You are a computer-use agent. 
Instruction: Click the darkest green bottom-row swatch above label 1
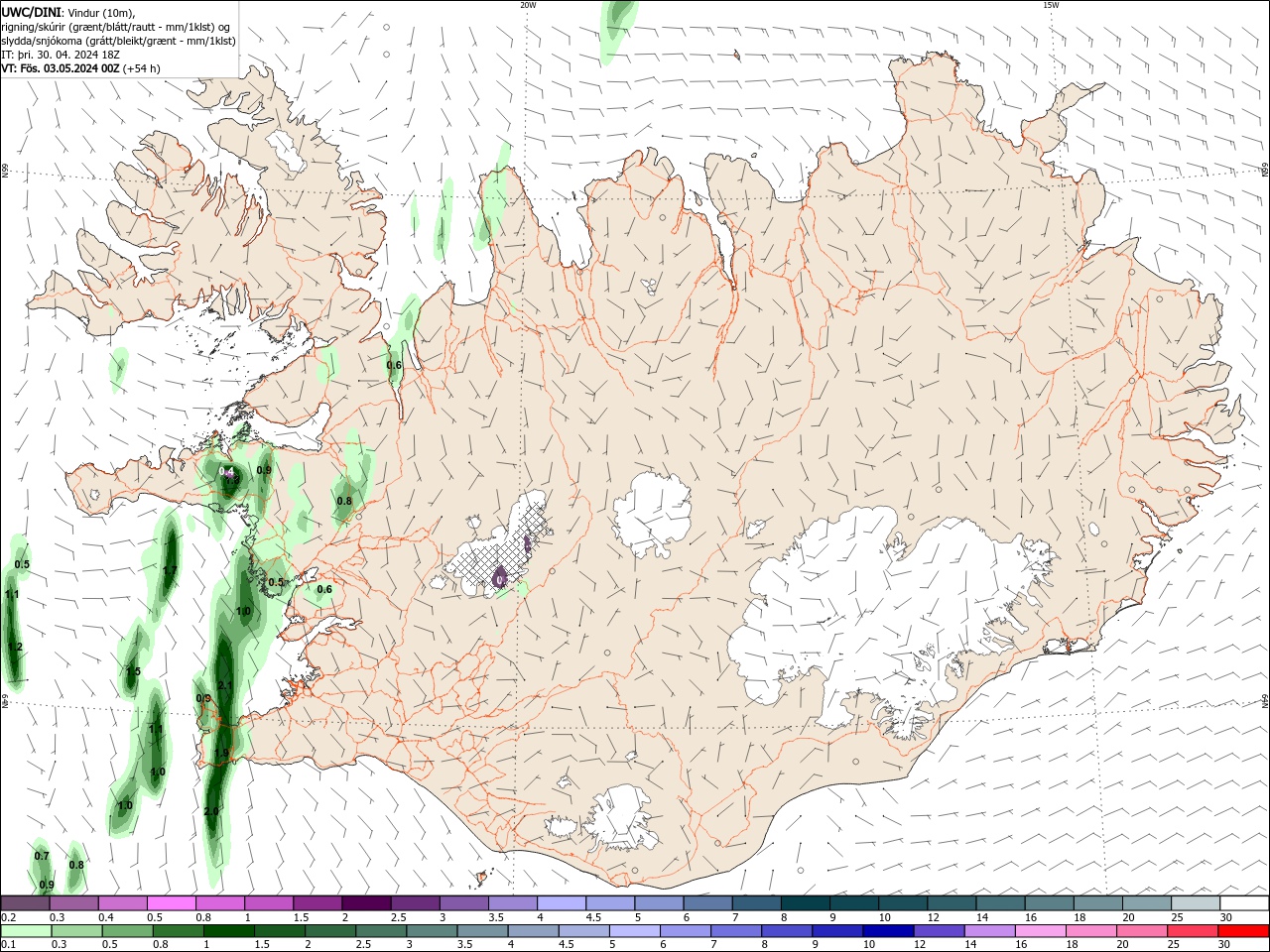click(x=229, y=931)
